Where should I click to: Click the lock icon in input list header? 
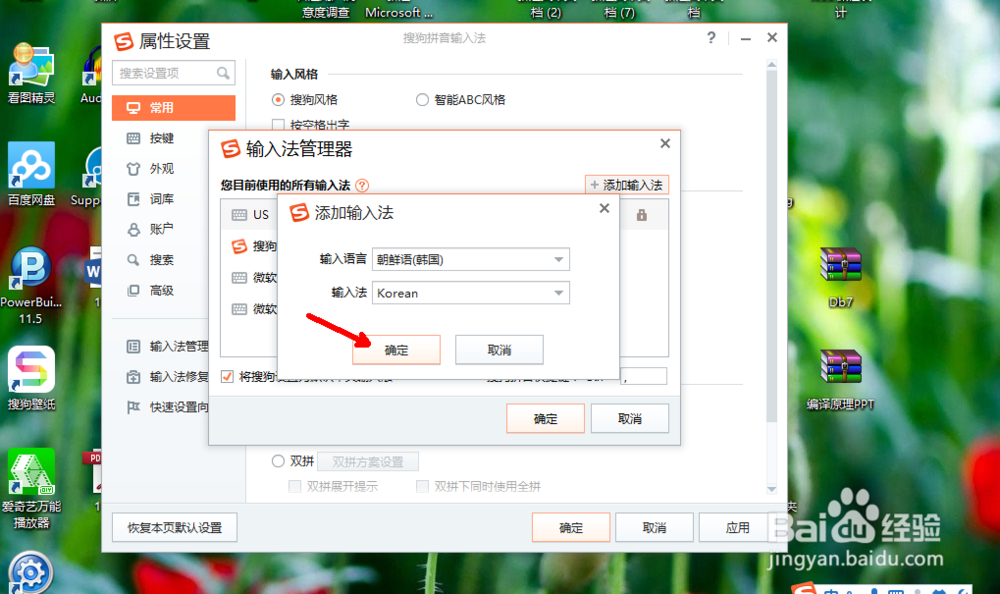642,215
